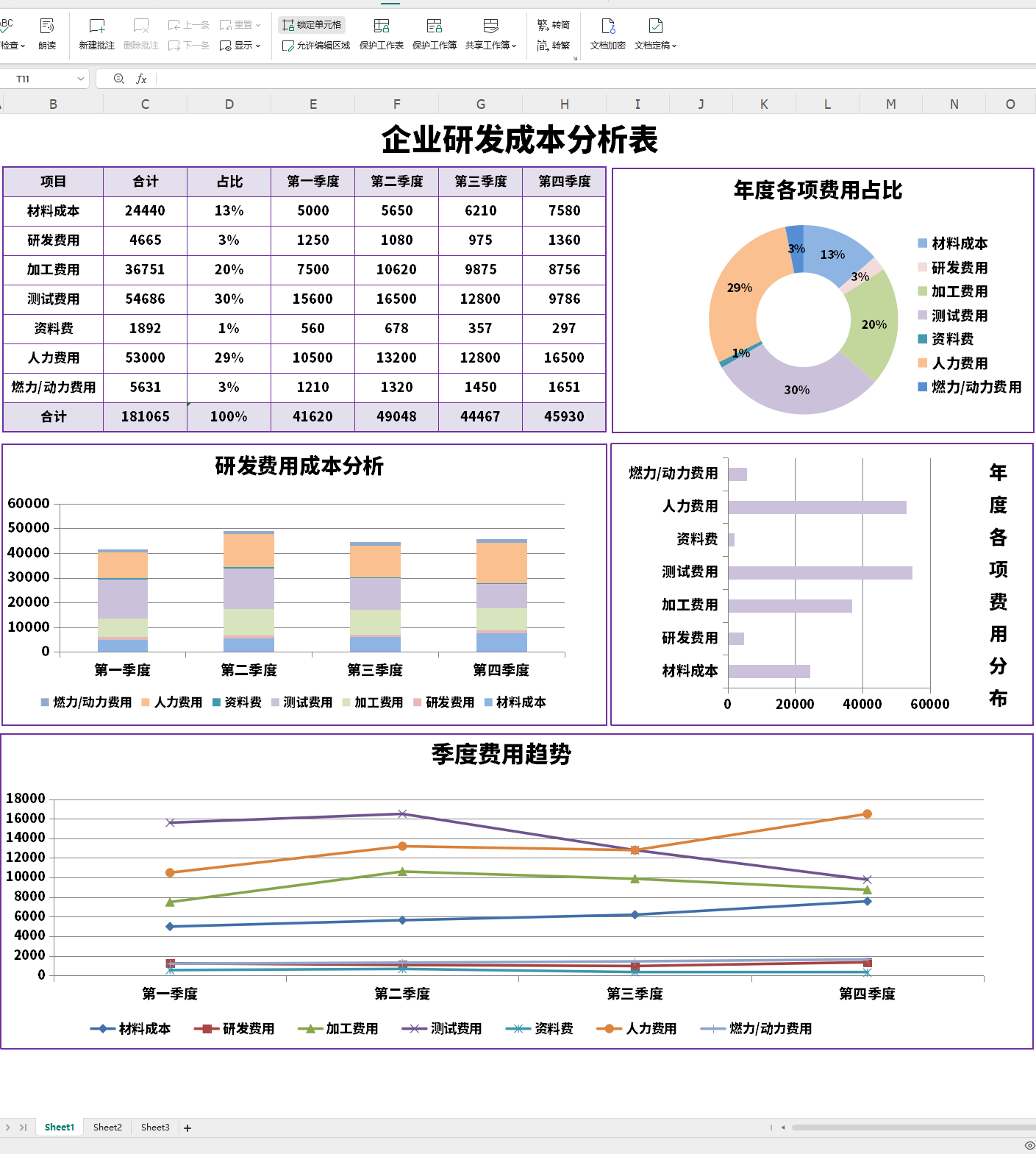Click 转繁 convert to traditional Chinese

(554, 46)
